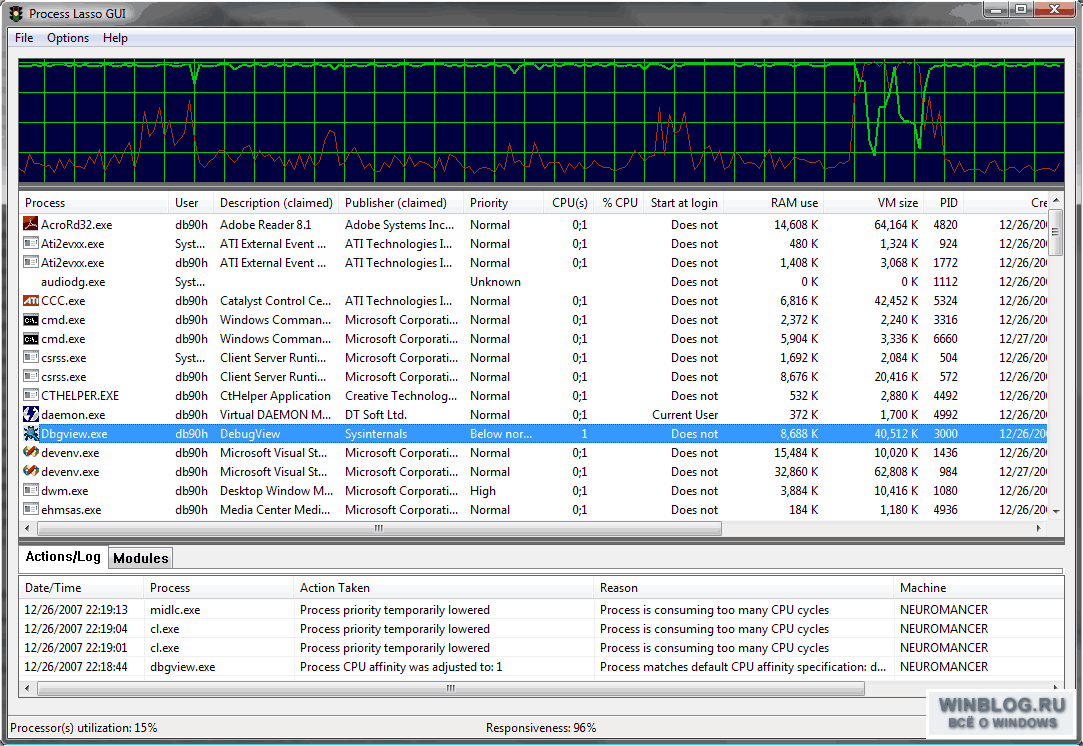Select the CTHELPER.EXE row
The width and height of the screenshot is (1083, 746).
(x=533, y=396)
